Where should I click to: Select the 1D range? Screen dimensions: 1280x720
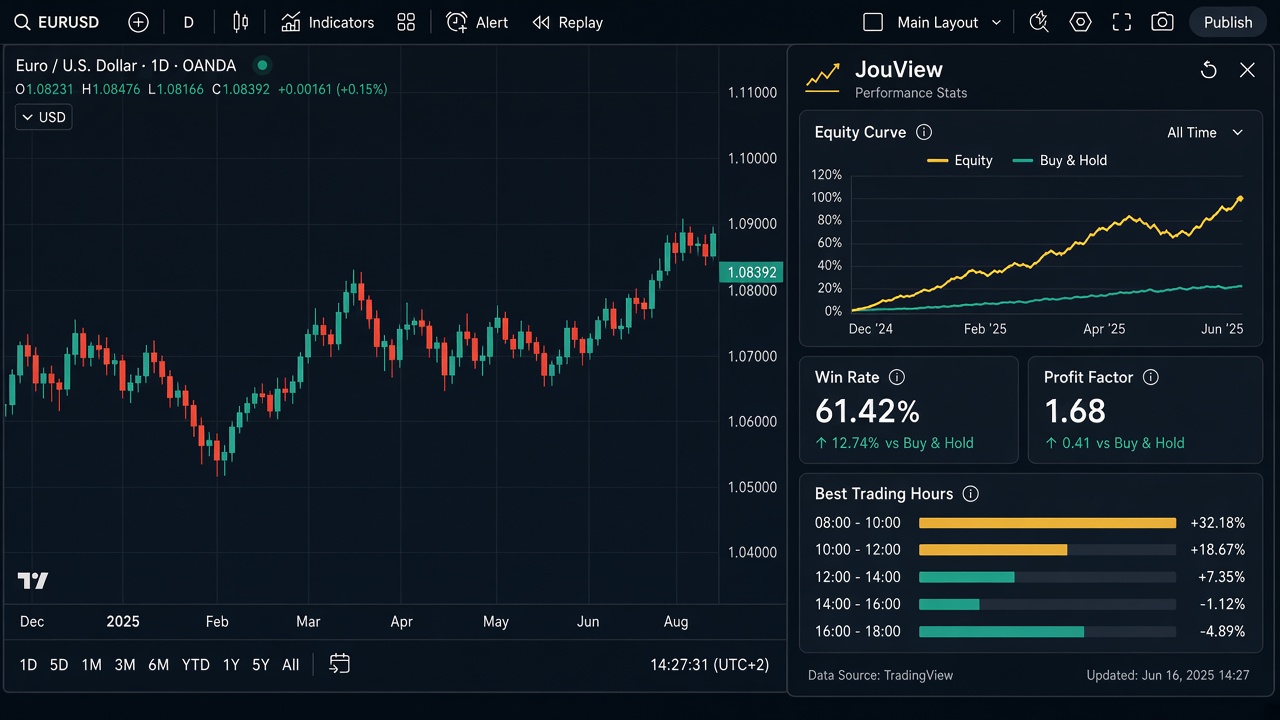click(28, 665)
